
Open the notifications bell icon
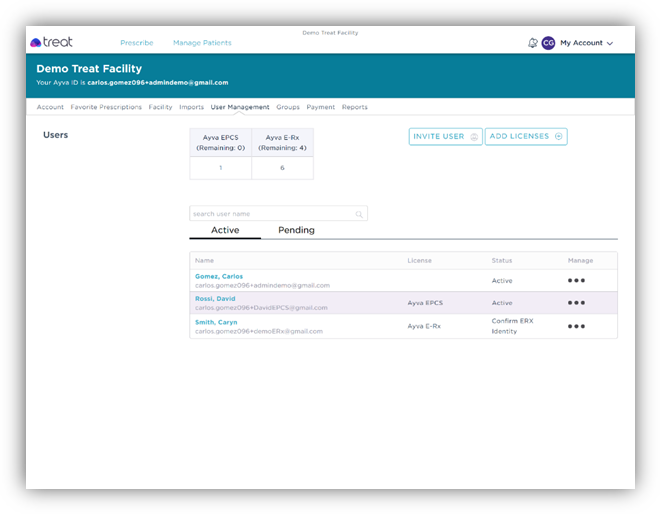[x=532, y=43]
